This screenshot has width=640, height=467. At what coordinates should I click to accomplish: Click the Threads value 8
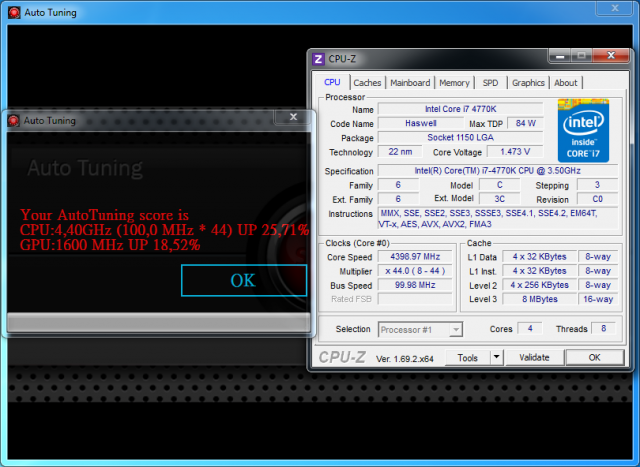(x=603, y=329)
